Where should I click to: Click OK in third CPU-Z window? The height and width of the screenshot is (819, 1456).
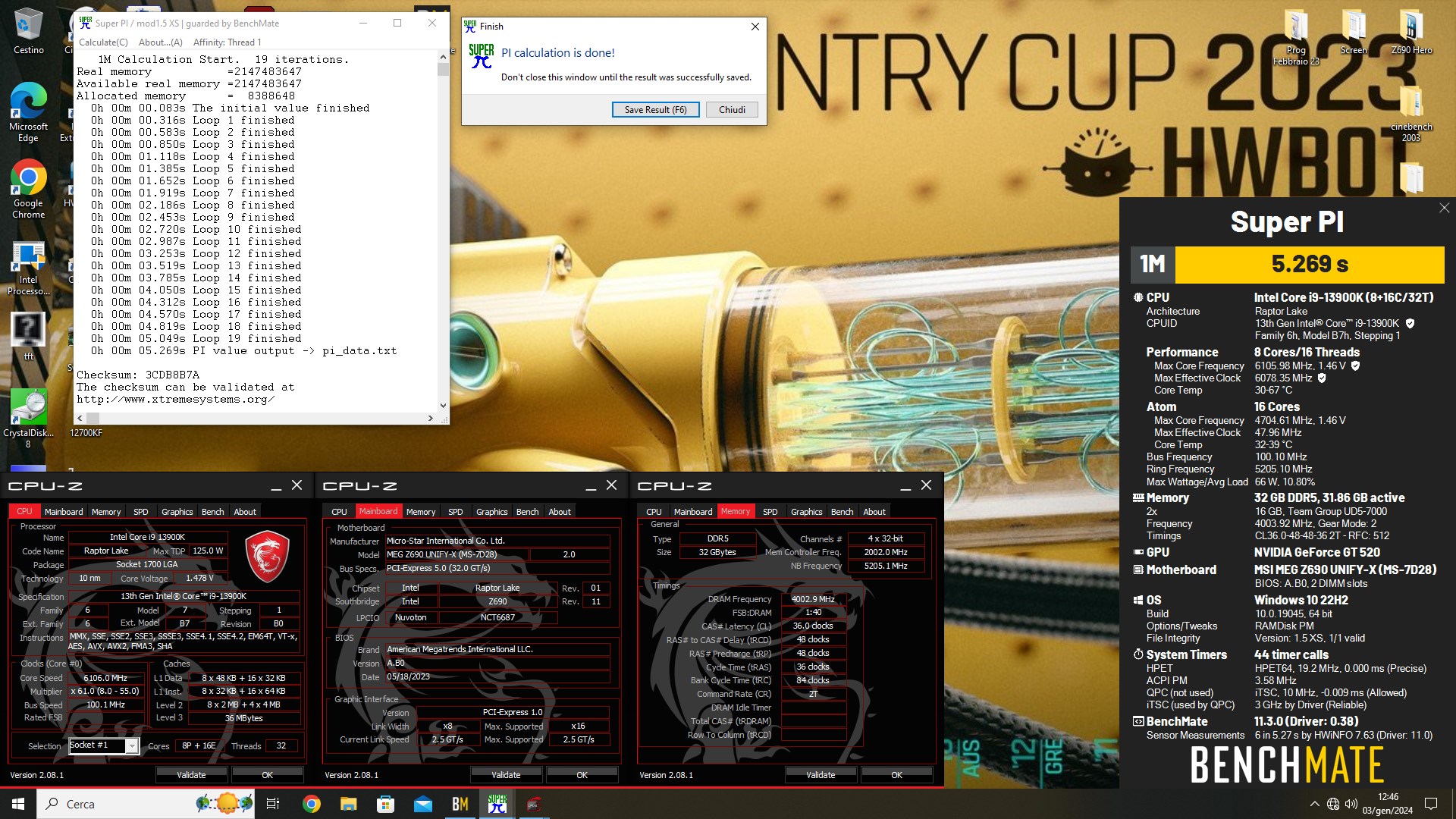click(x=896, y=775)
